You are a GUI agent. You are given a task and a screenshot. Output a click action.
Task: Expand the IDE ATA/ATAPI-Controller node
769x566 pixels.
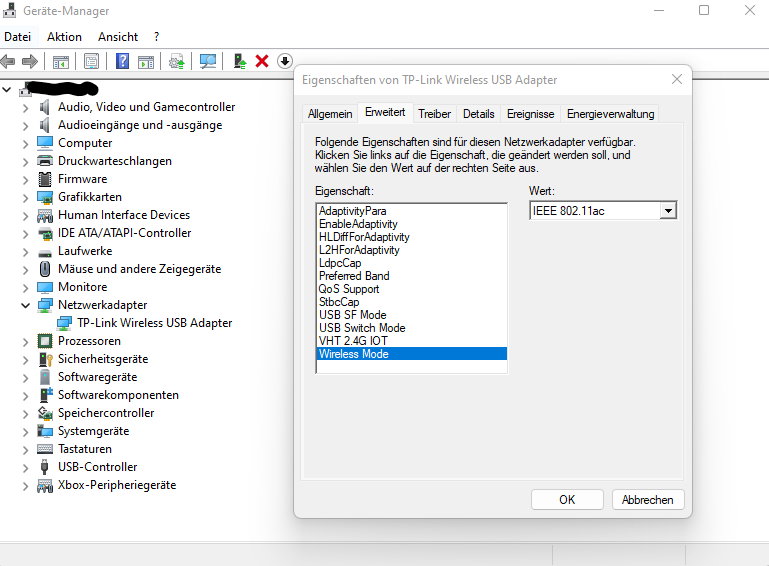pos(26,233)
